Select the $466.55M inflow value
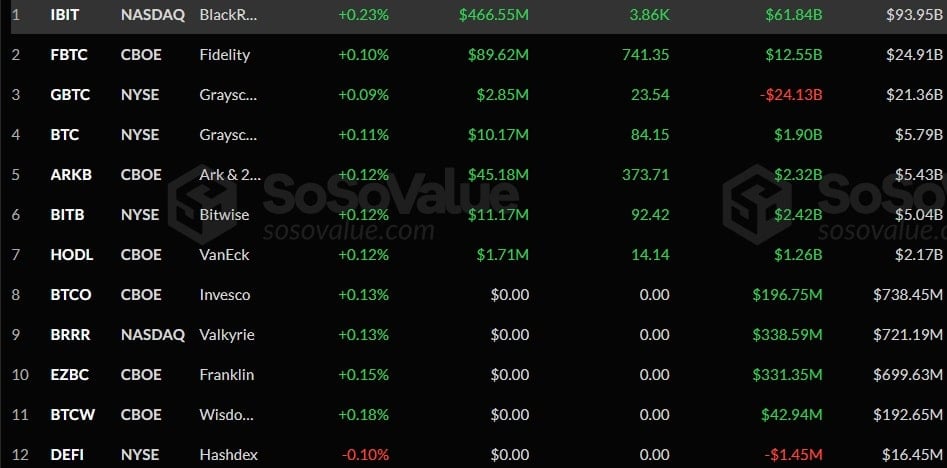Image resolution: width=947 pixels, height=468 pixels. tap(494, 15)
